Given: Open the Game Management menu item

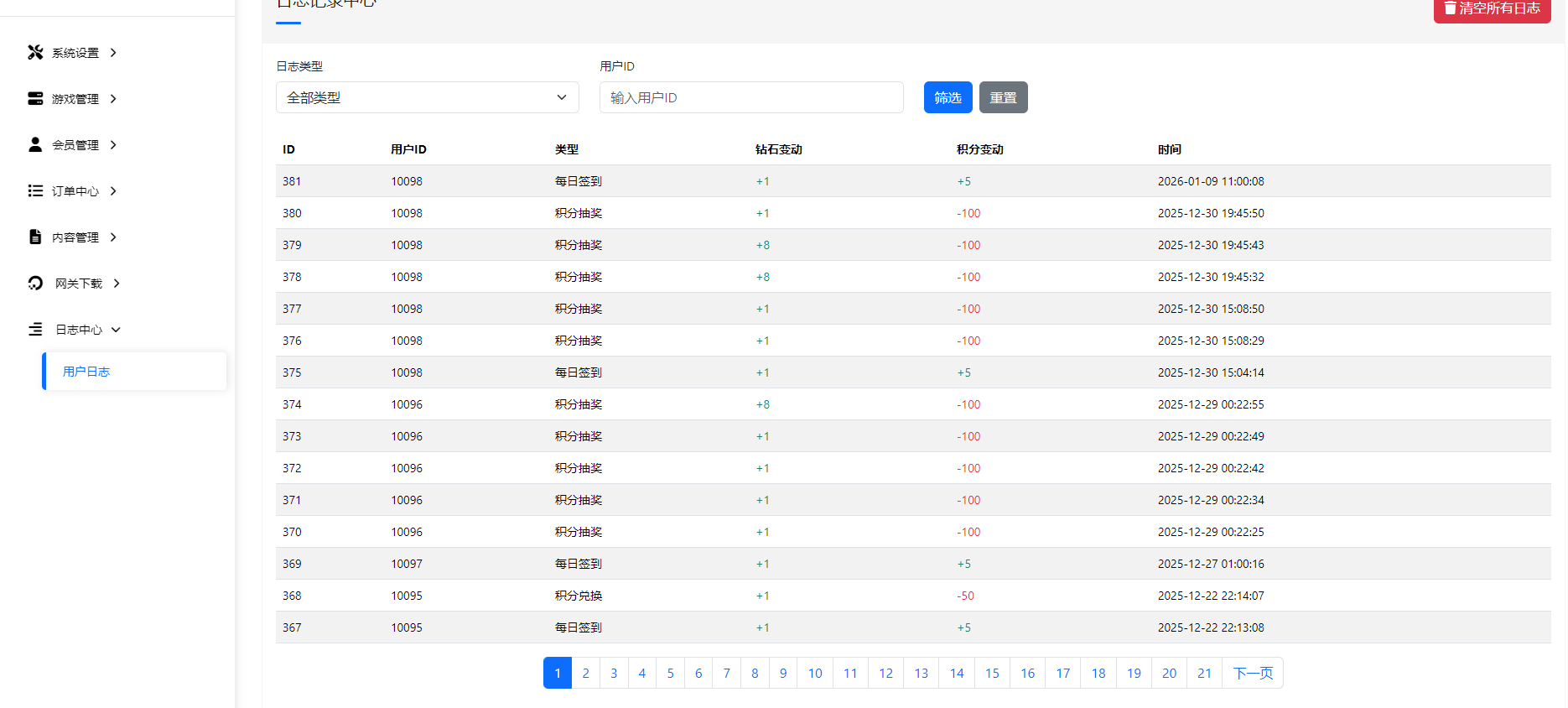Looking at the screenshot, I should pos(75,99).
